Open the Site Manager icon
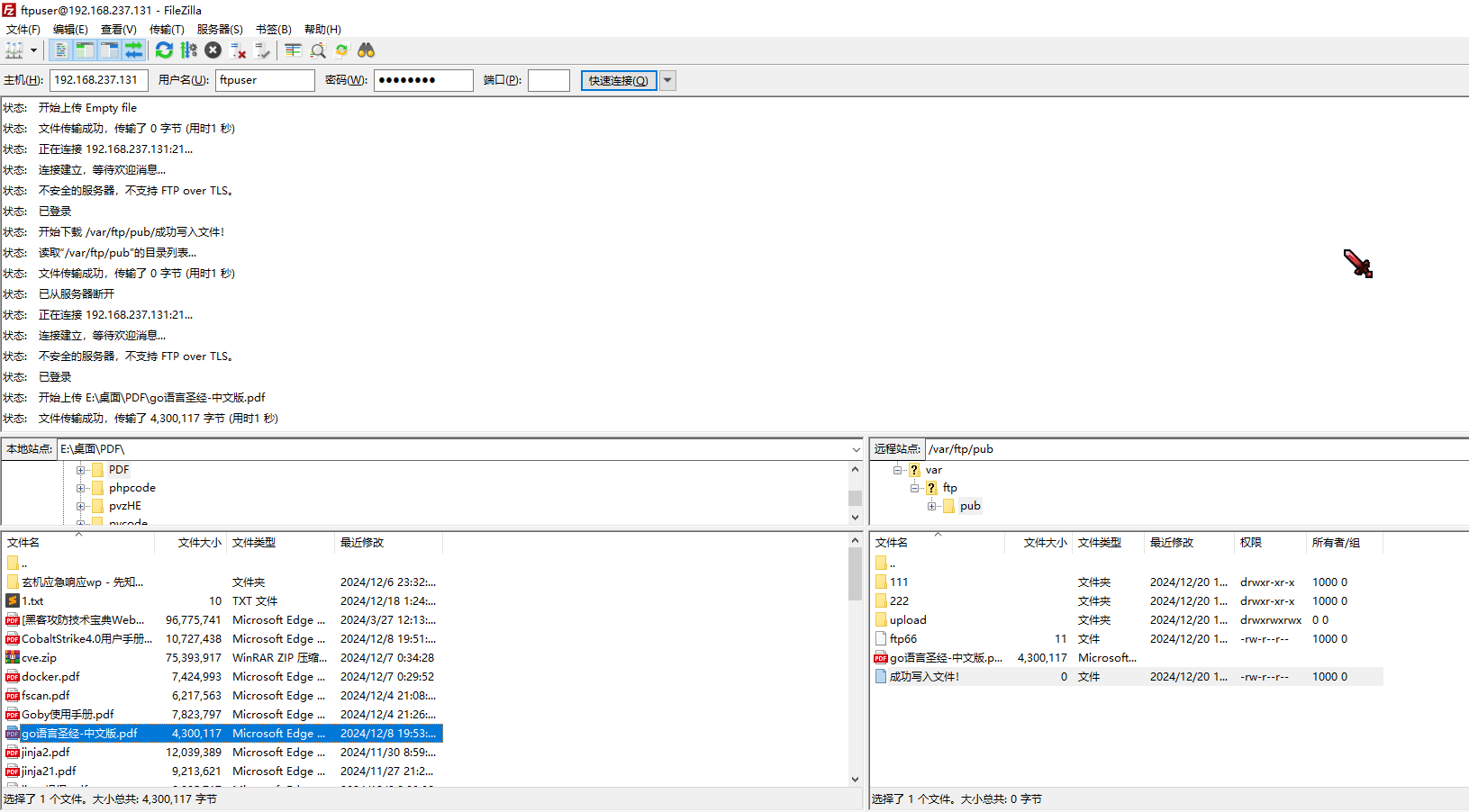This screenshot has width=1469, height=812. coord(14,50)
